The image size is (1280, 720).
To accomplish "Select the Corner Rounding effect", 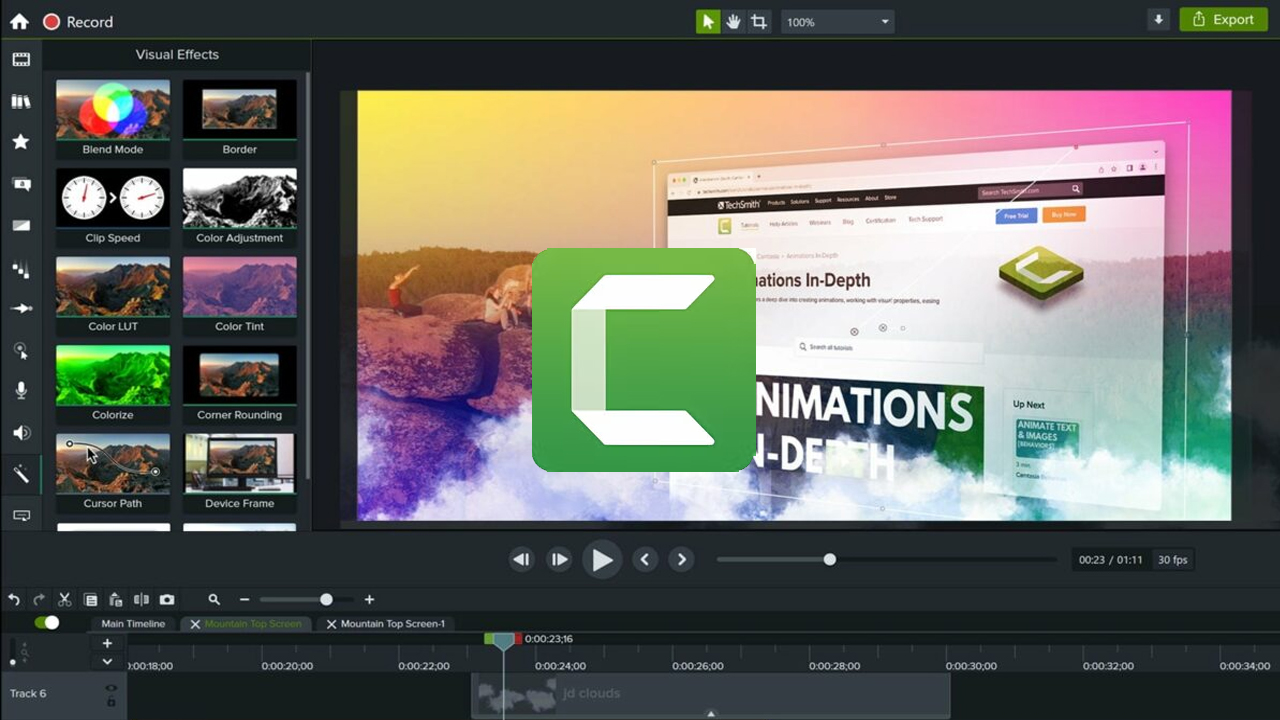I will 240,384.
